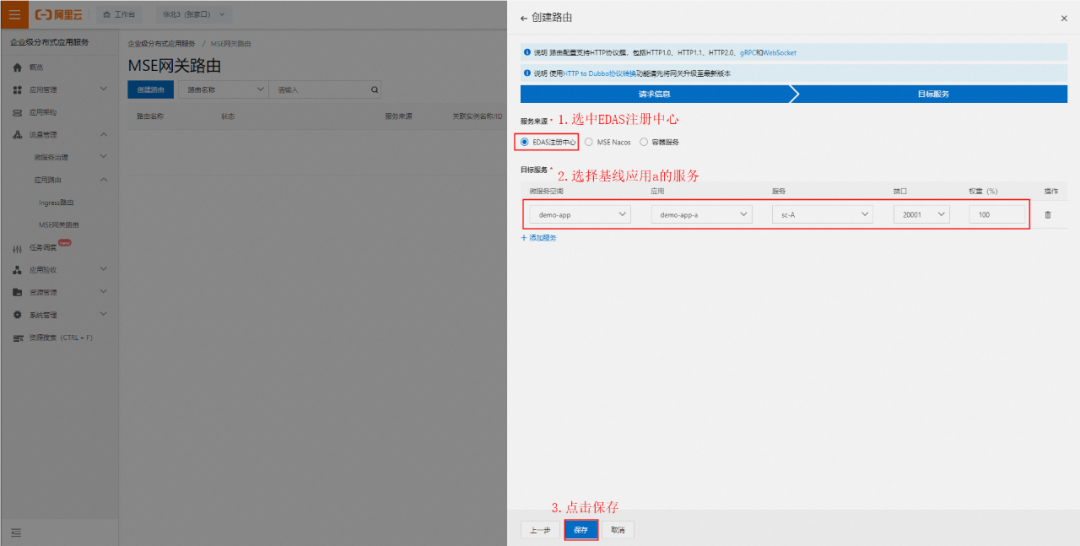Open the 路由名称 filter dropdown

point(223,90)
